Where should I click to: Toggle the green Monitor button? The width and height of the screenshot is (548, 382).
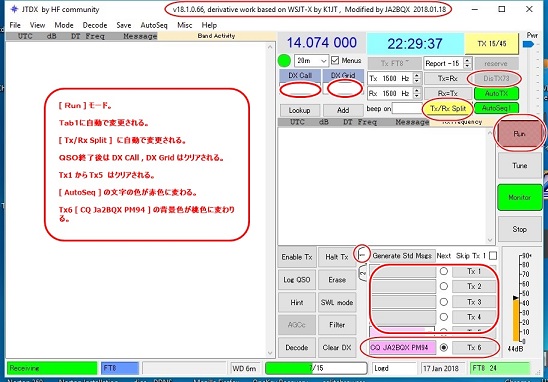point(520,197)
